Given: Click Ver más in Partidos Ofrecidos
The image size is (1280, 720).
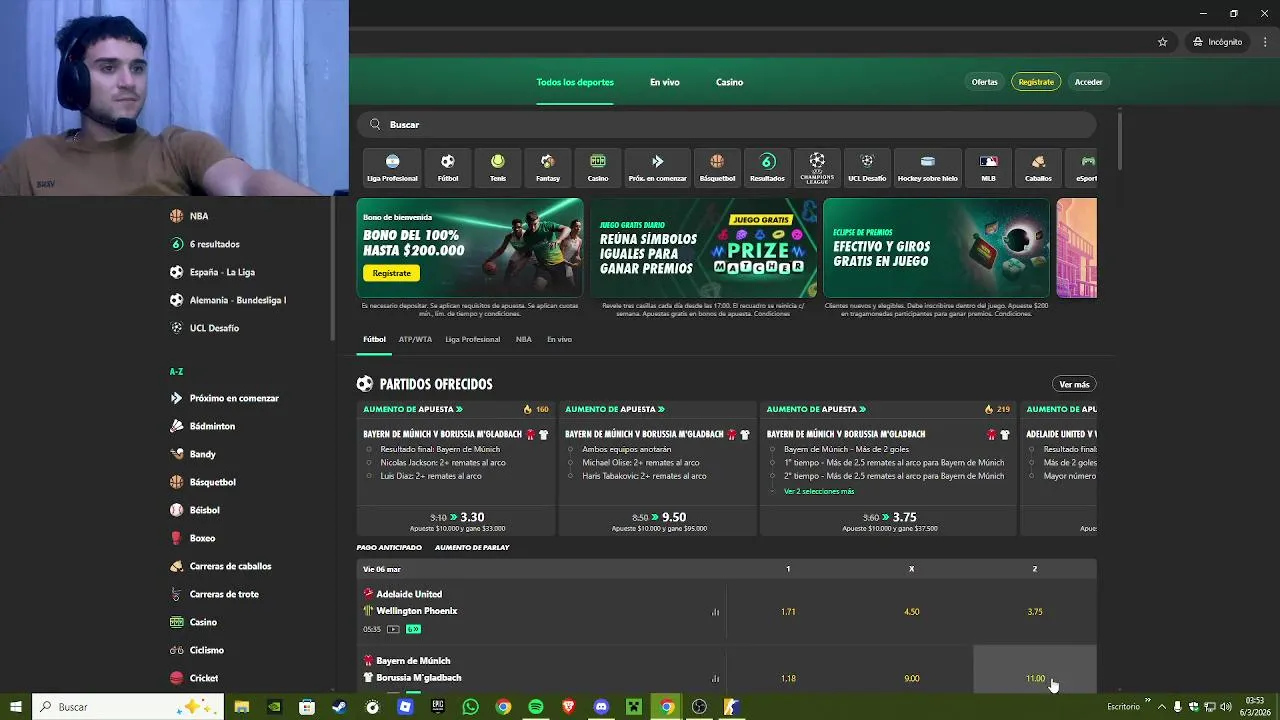Looking at the screenshot, I should coord(1074,384).
